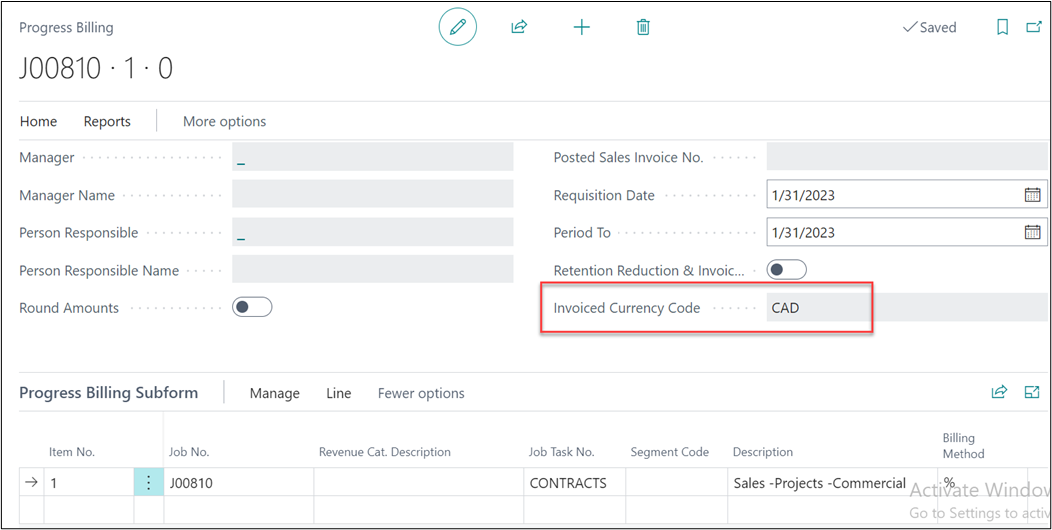Expand subform to full screen icon
1052x530 pixels.
point(1032,392)
